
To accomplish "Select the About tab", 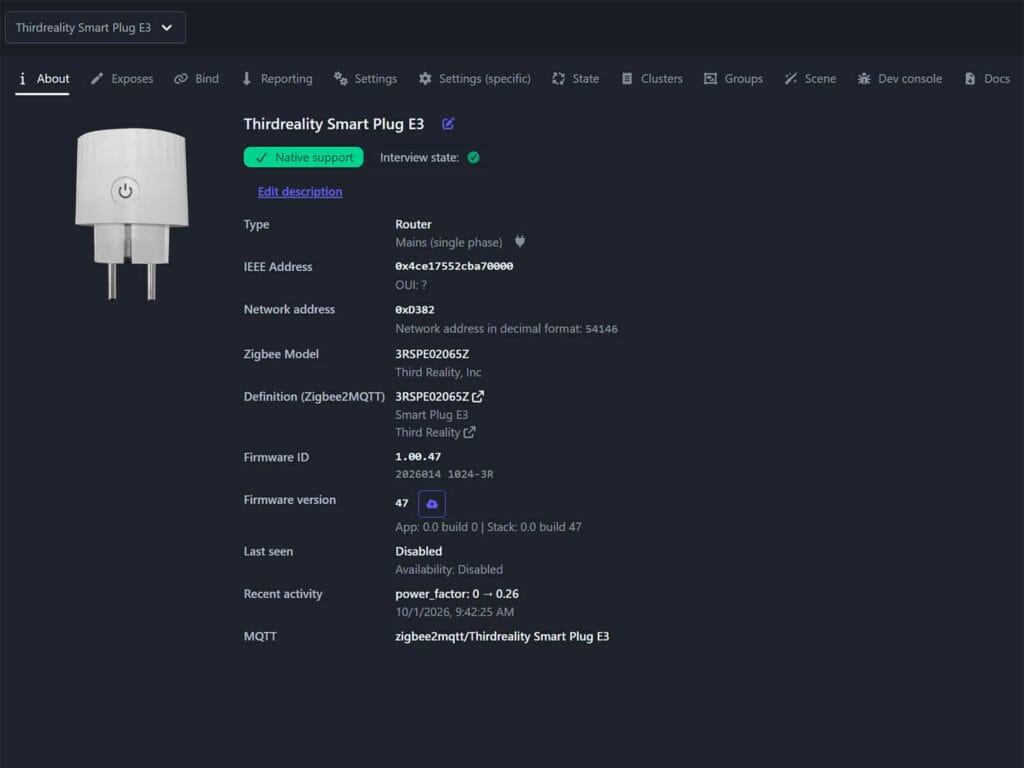I will coord(42,79).
